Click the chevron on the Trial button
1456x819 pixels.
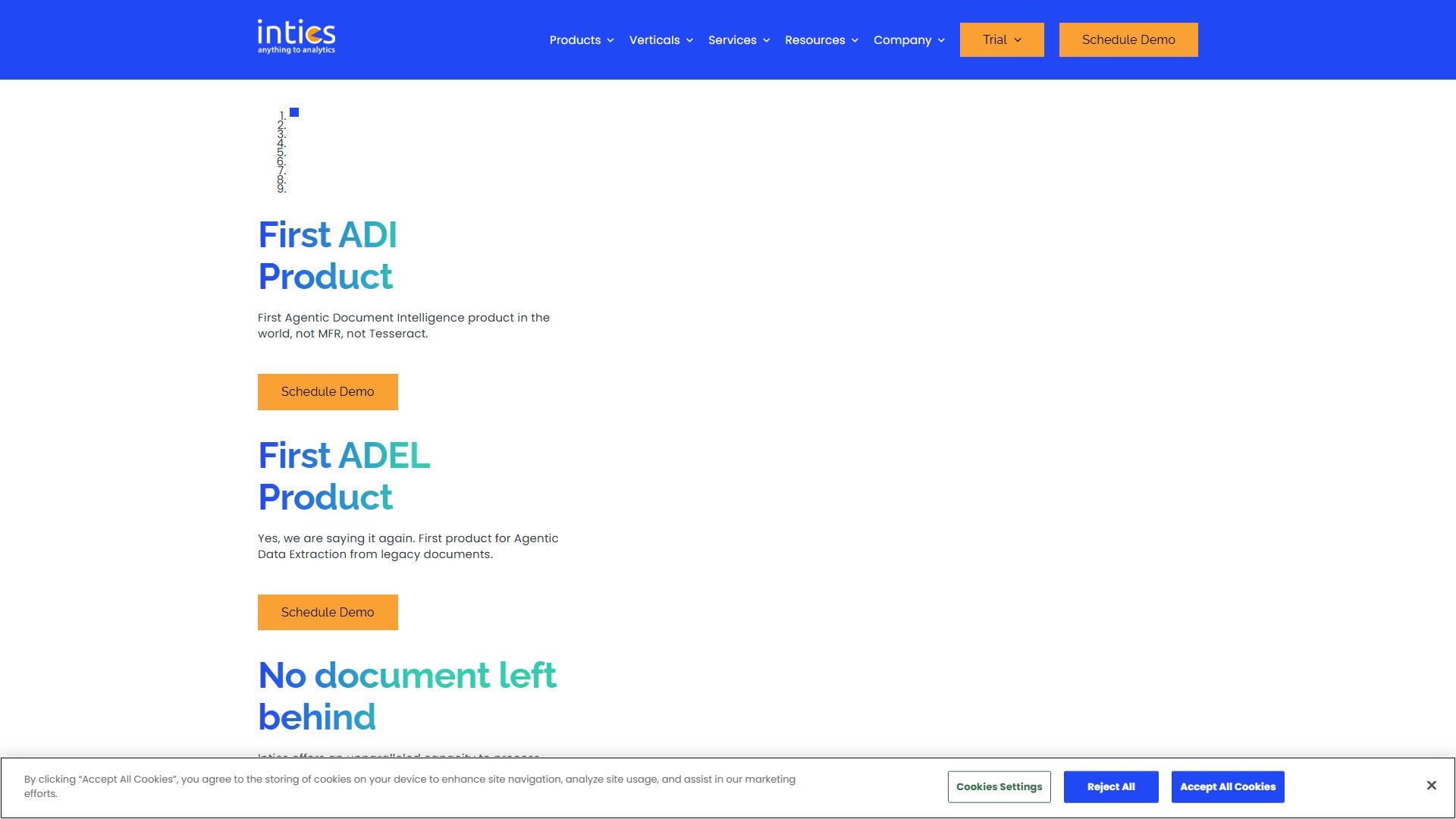coord(1018,40)
